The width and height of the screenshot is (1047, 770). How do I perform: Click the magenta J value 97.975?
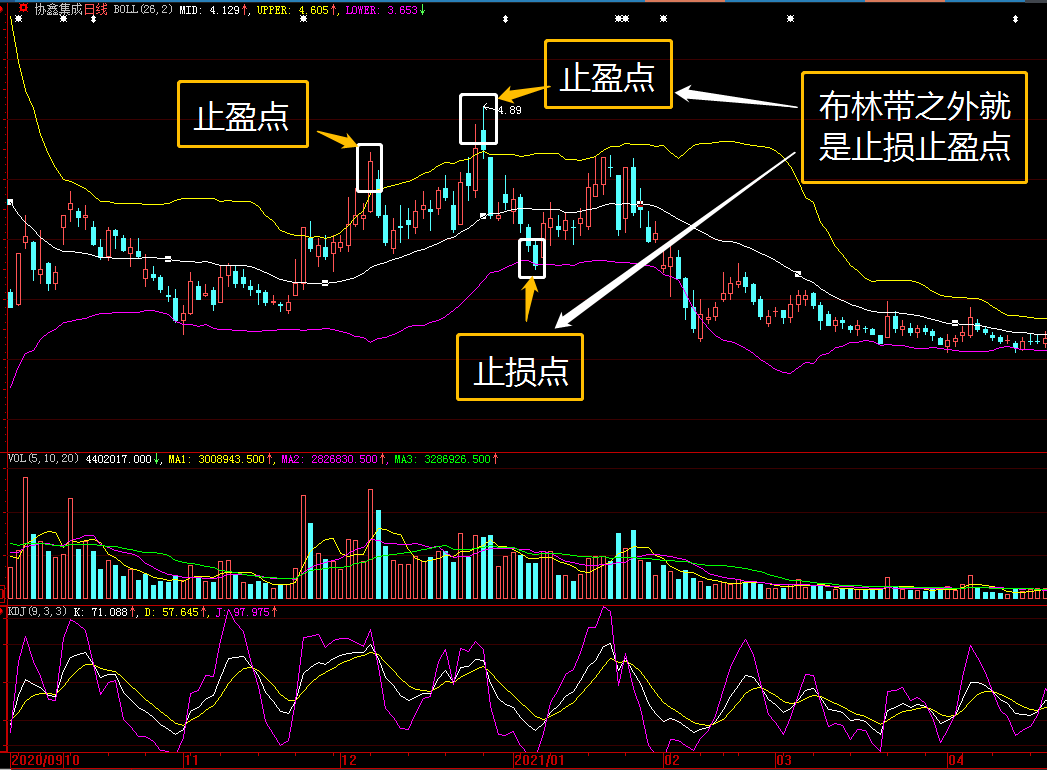point(250,612)
